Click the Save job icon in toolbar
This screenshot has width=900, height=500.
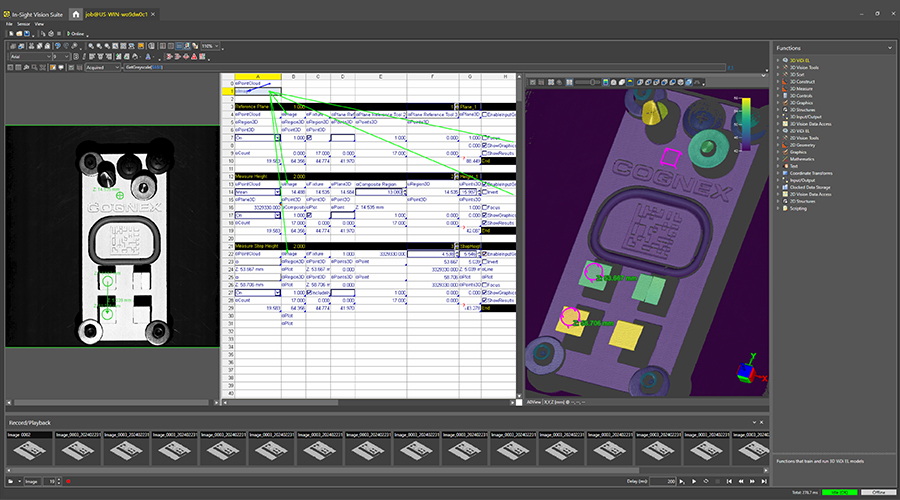coord(28,33)
